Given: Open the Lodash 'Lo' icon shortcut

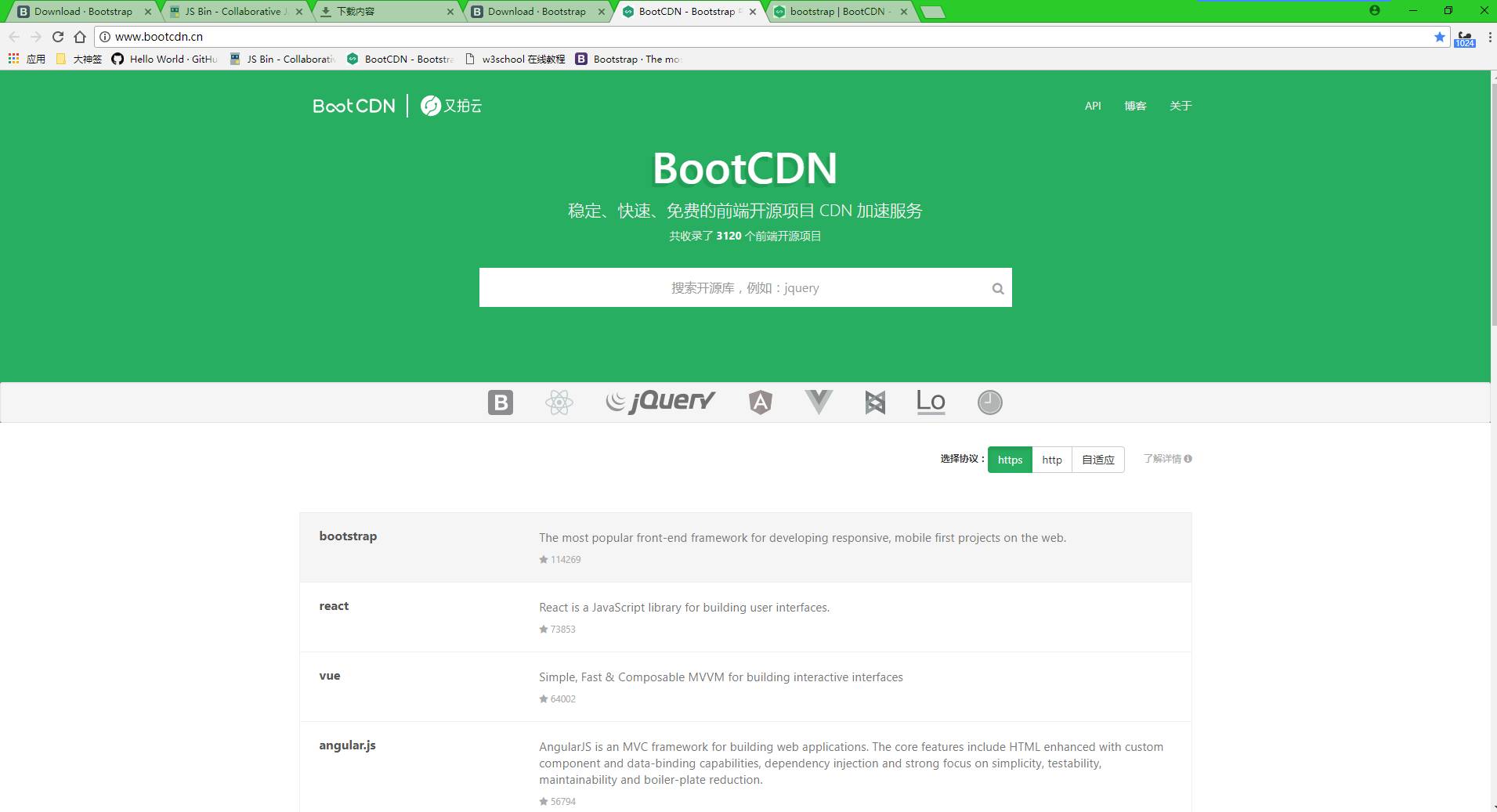Looking at the screenshot, I should click(x=931, y=402).
